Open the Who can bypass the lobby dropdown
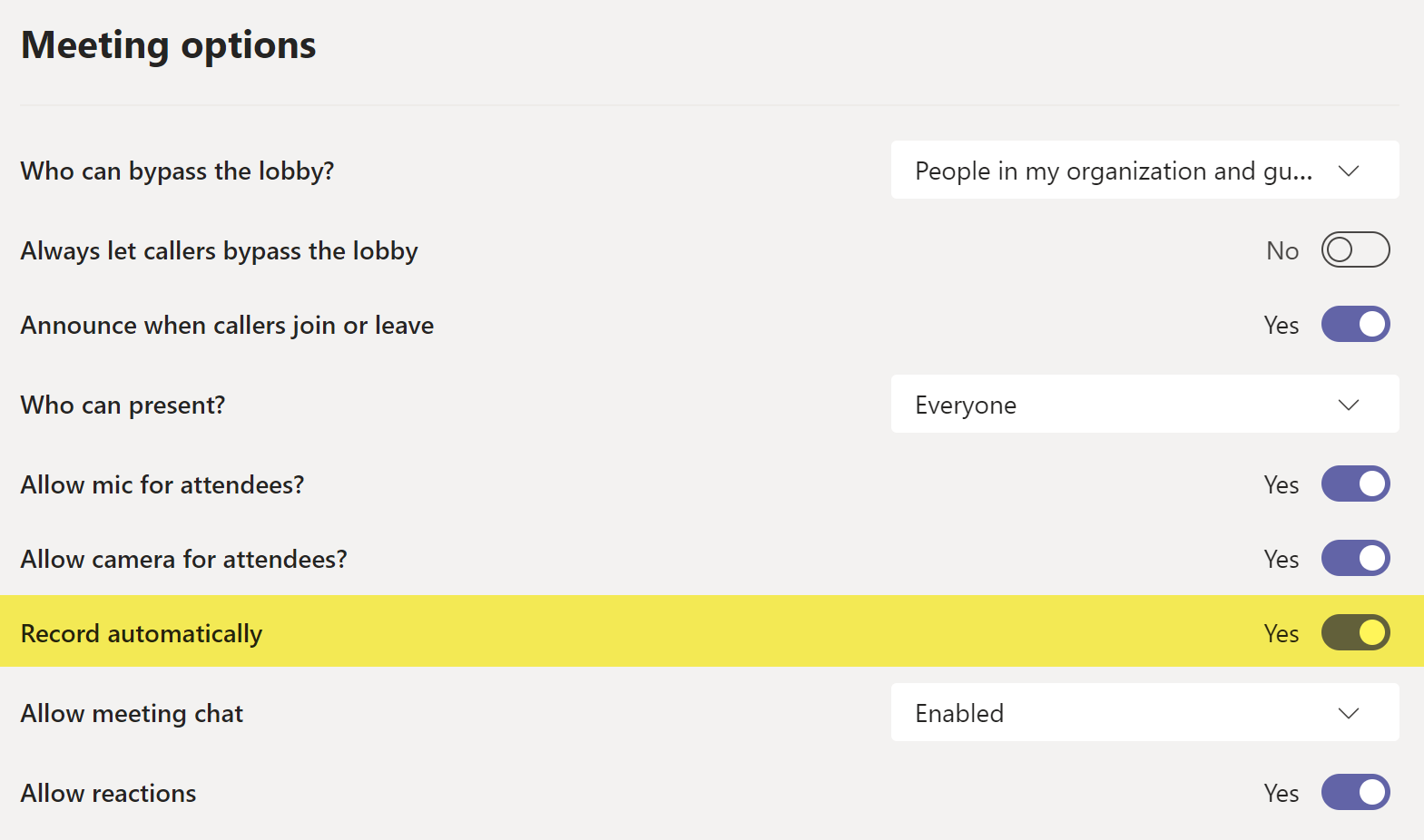 (x=1144, y=170)
